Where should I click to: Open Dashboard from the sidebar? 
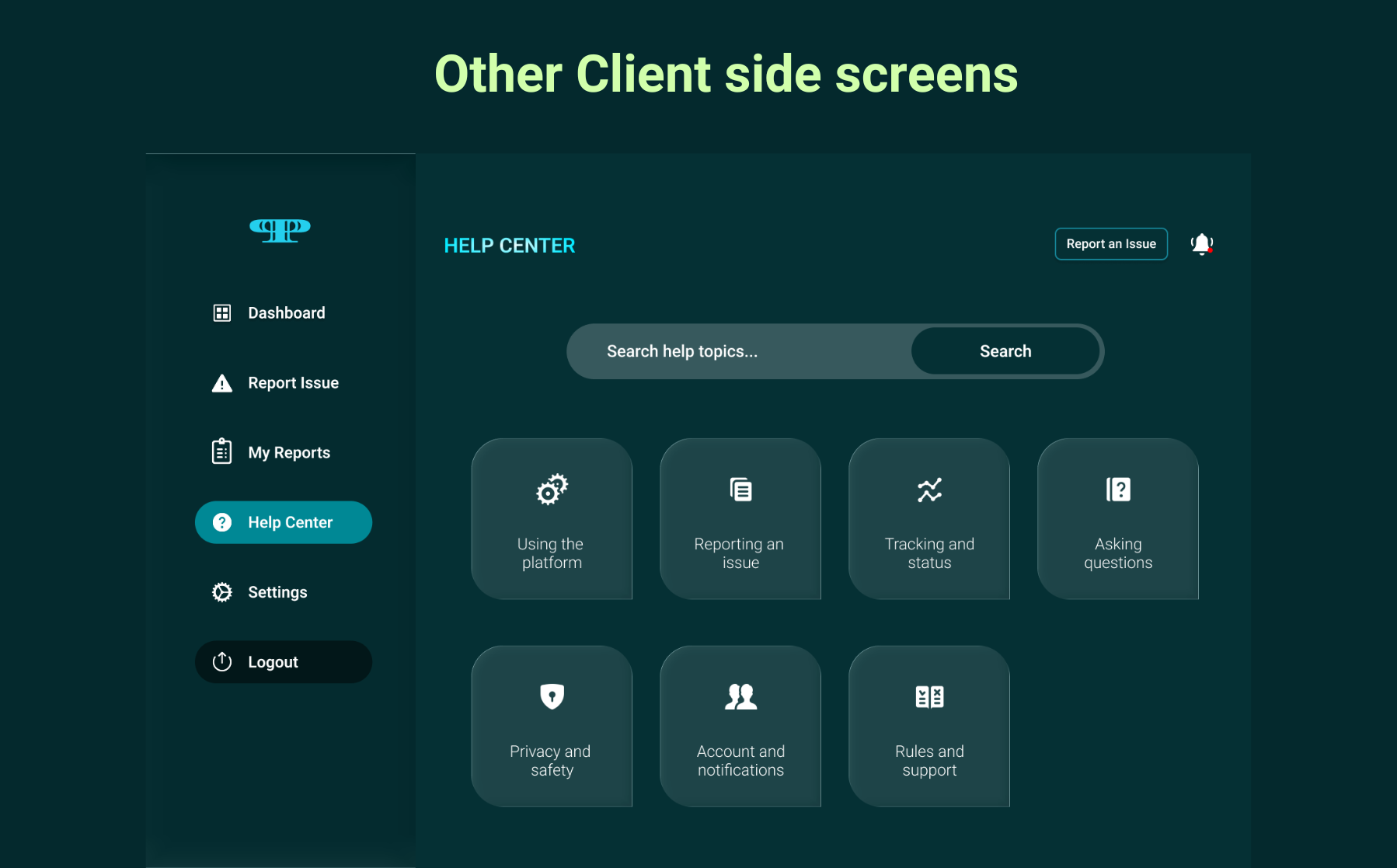285,313
